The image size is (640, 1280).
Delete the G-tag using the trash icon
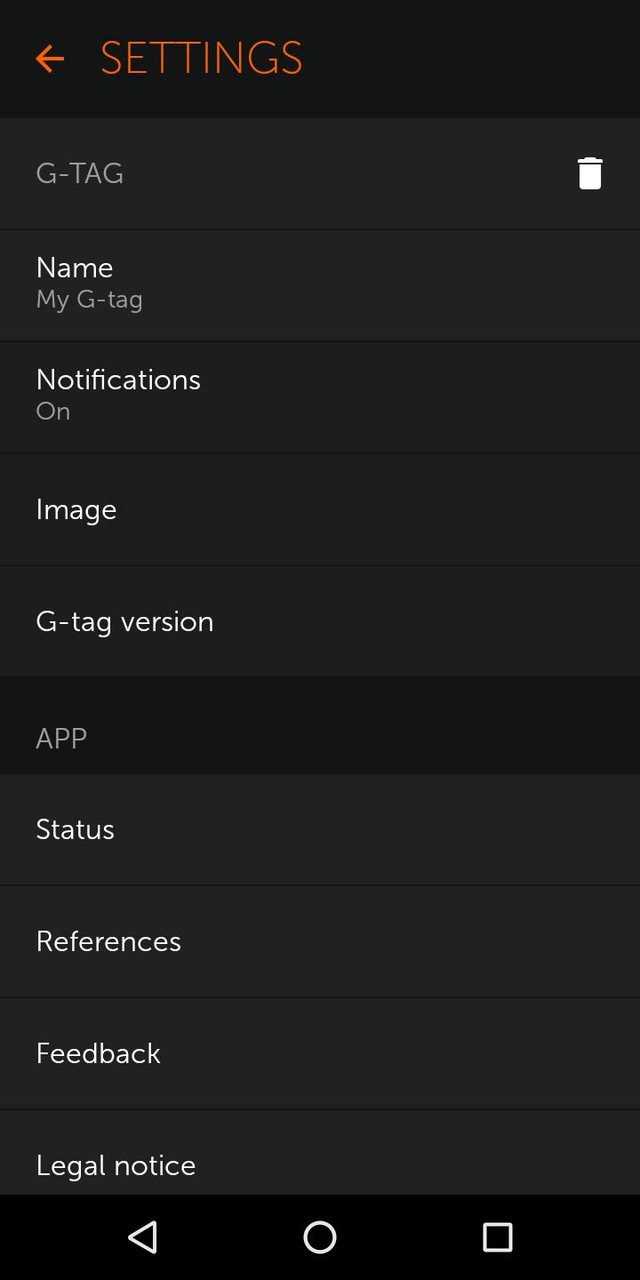tap(590, 172)
